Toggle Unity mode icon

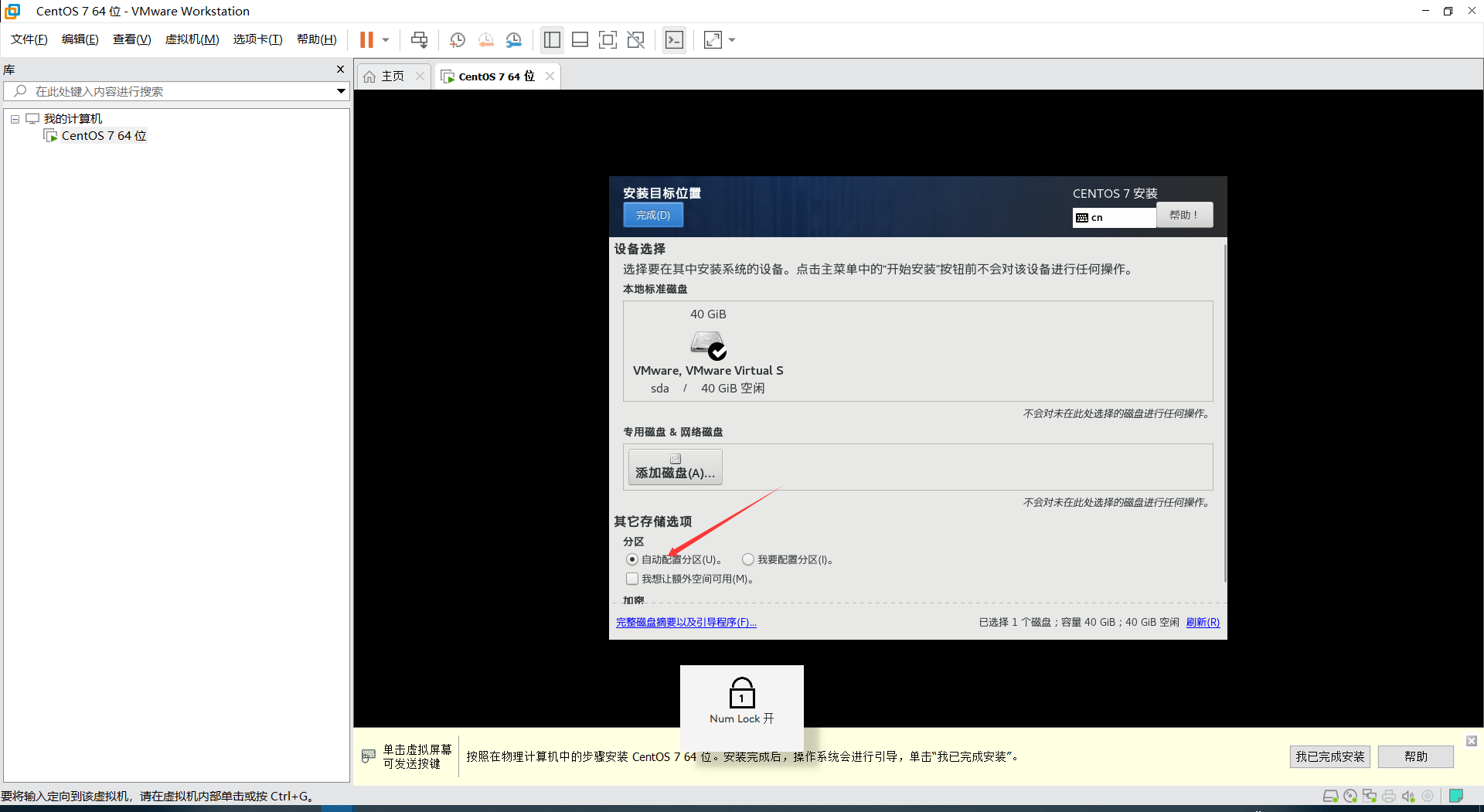click(636, 39)
